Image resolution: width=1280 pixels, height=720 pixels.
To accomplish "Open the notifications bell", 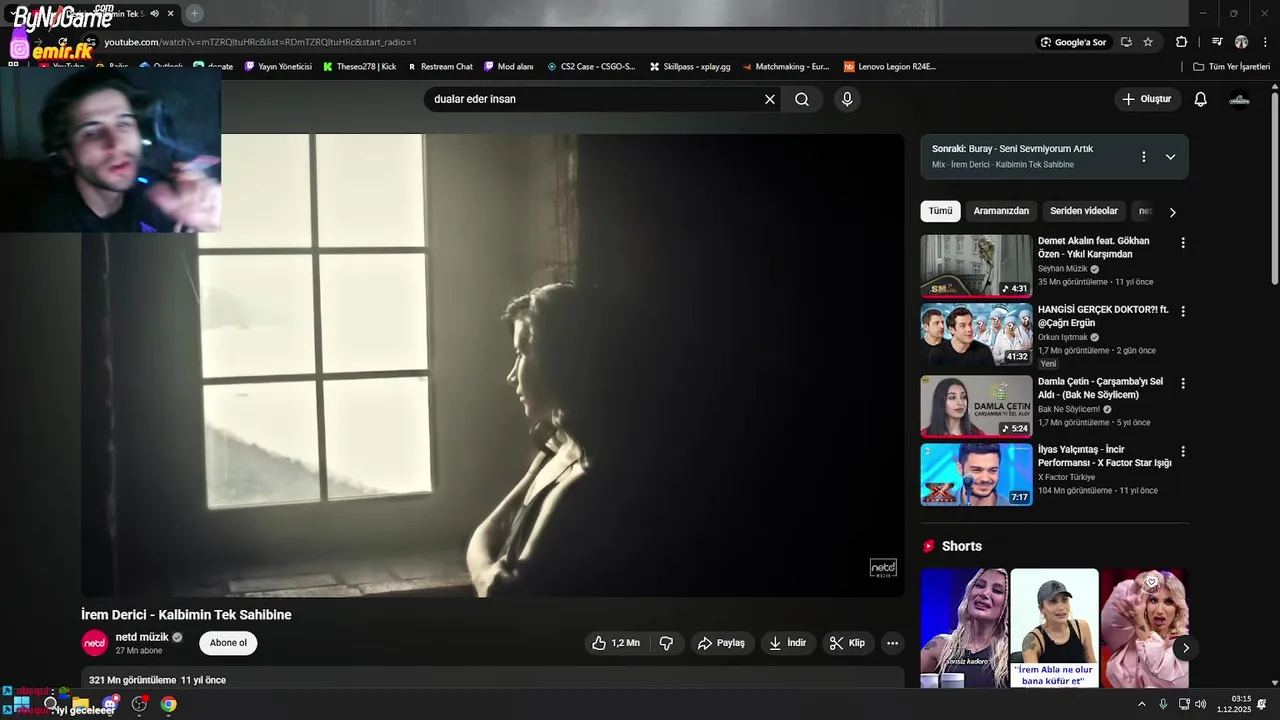I will click(1200, 99).
